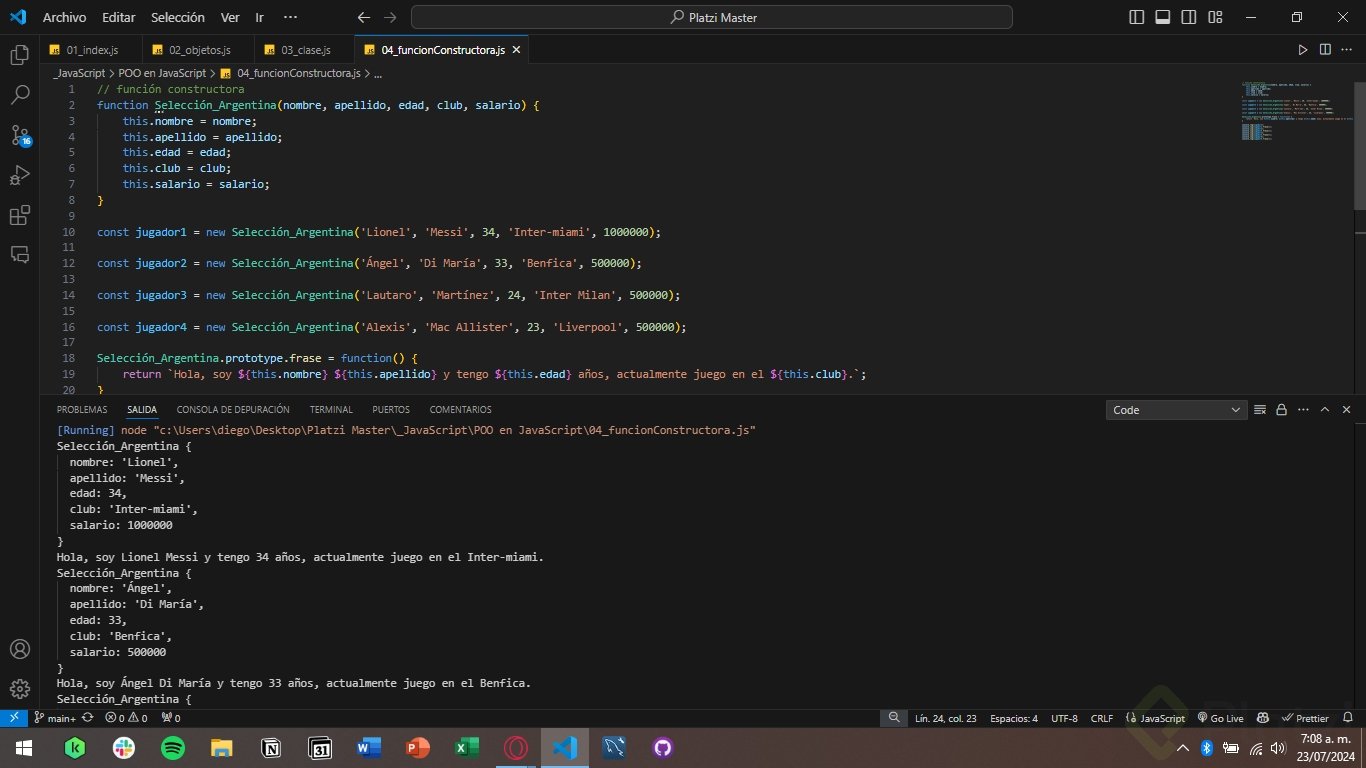Open the 02_objetos.js editor tab

click(x=199, y=49)
